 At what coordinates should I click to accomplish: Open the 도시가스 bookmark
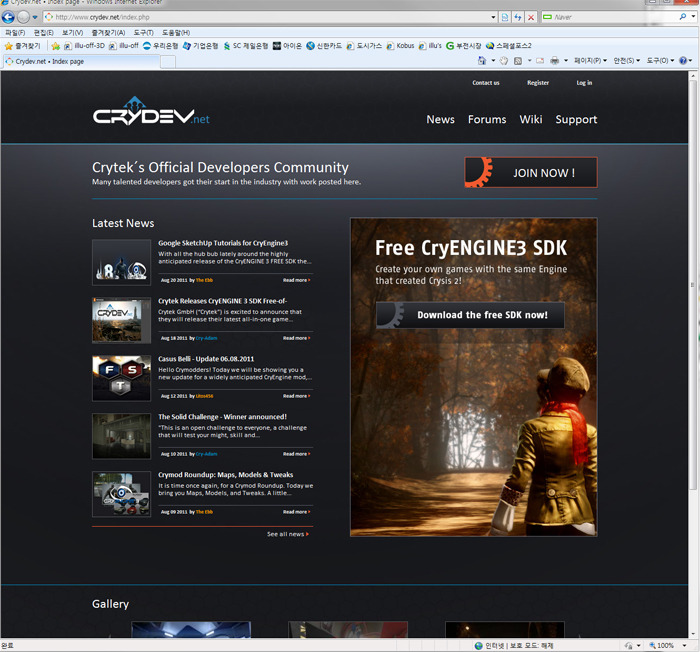[x=364, y=46]
